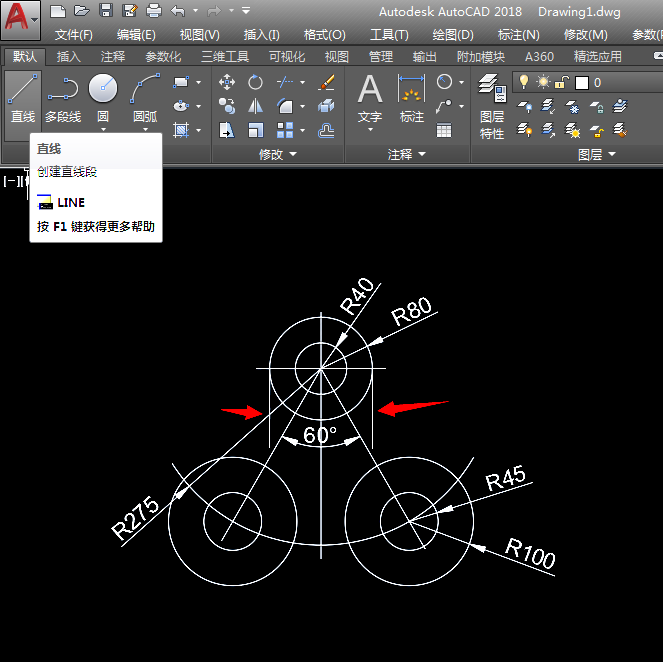Image resolution: width=663 pixels, height=662 pixels.
Task: Activate the Move tool in the Modify panel
Action: [227, 82]
